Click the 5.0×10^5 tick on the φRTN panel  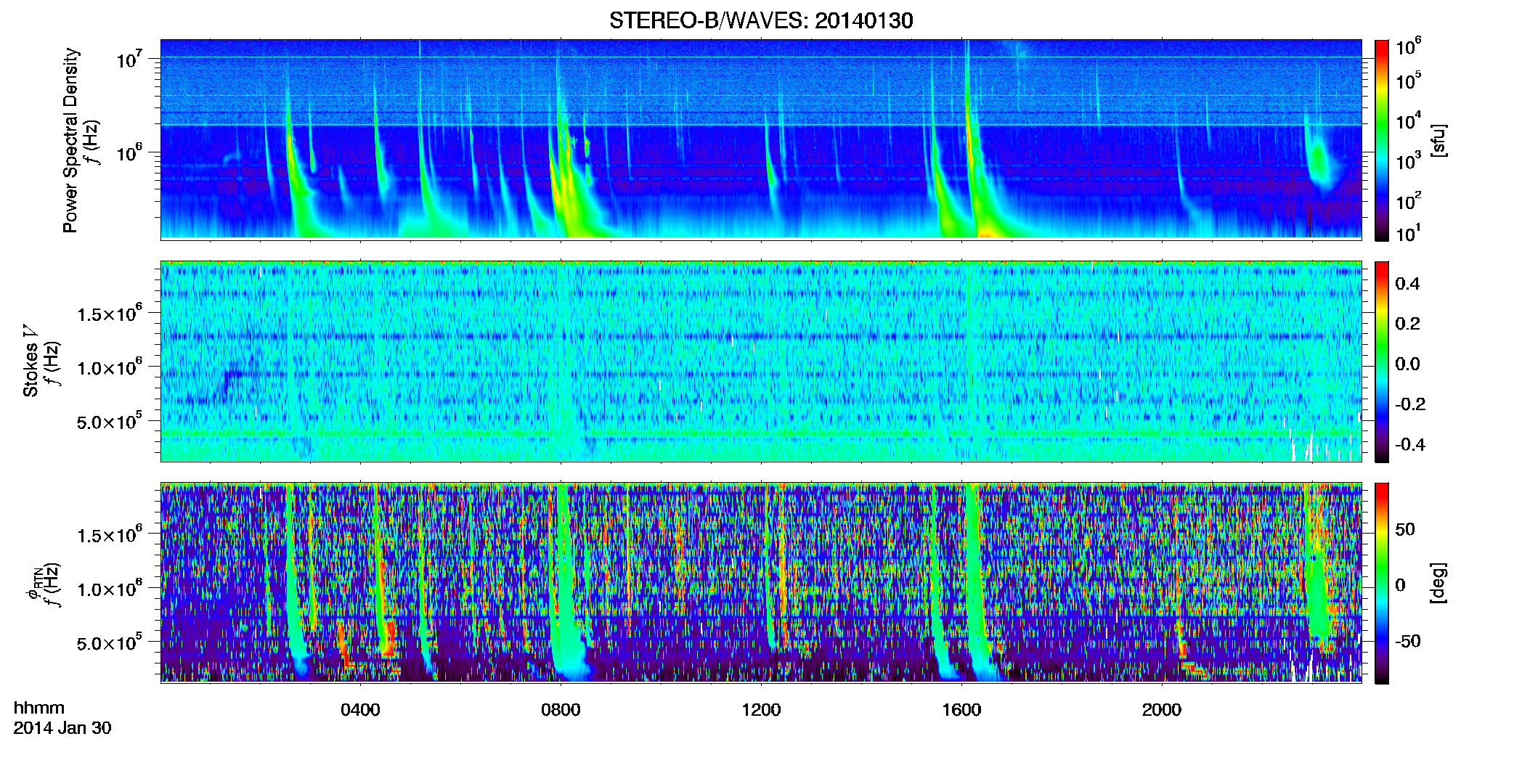tap(110, 642)
